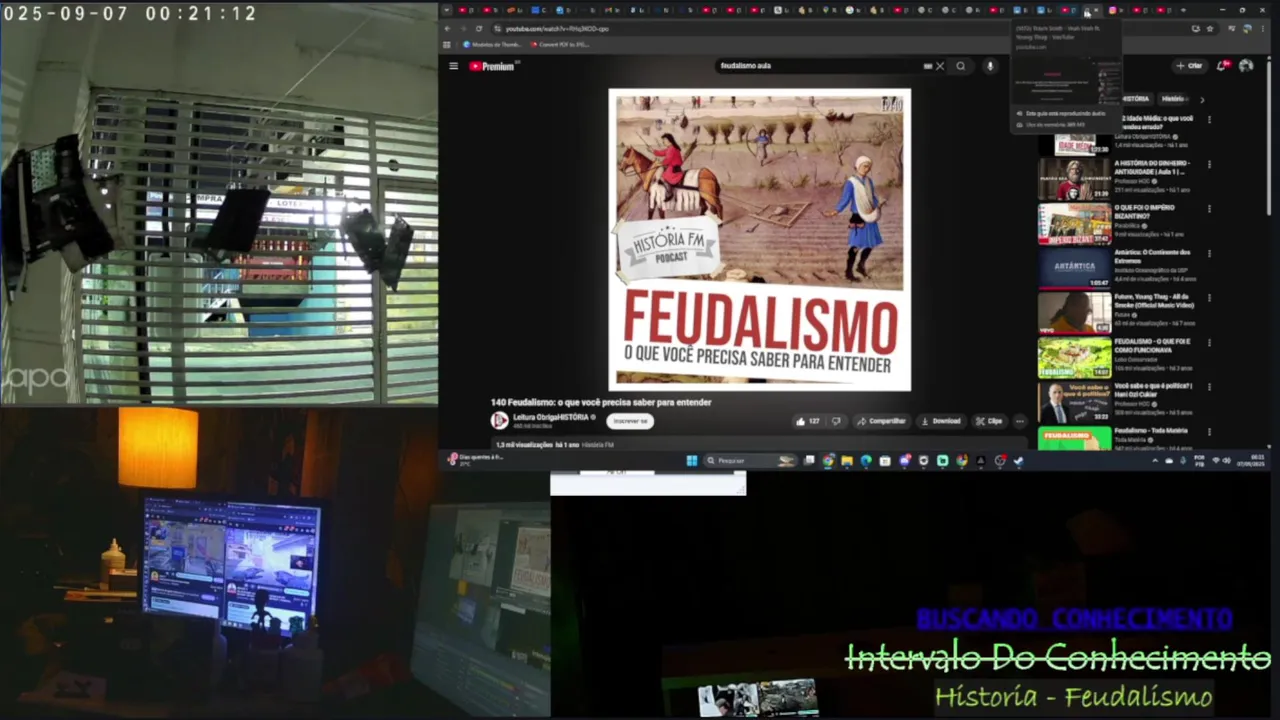Open the YouTube notifications bell
The image size is (1280, 720).
pos(1221,66)
